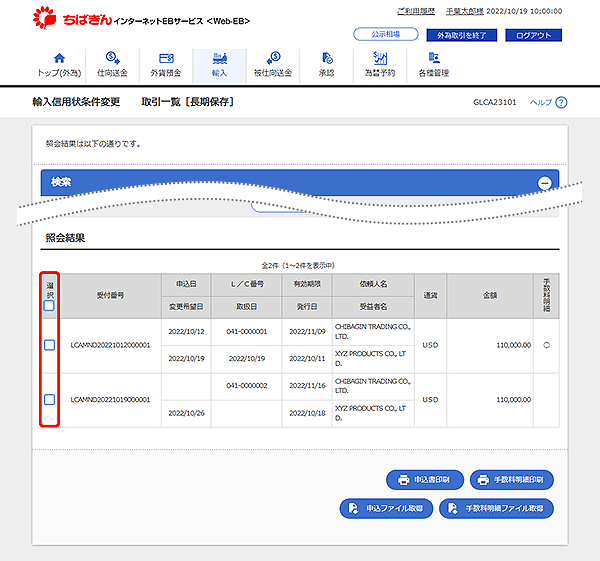The height and width of the screenshot is (561, 600).
Task: Click the 取扱日 column header
Action: pyautogui.click(x=246, y=307)
